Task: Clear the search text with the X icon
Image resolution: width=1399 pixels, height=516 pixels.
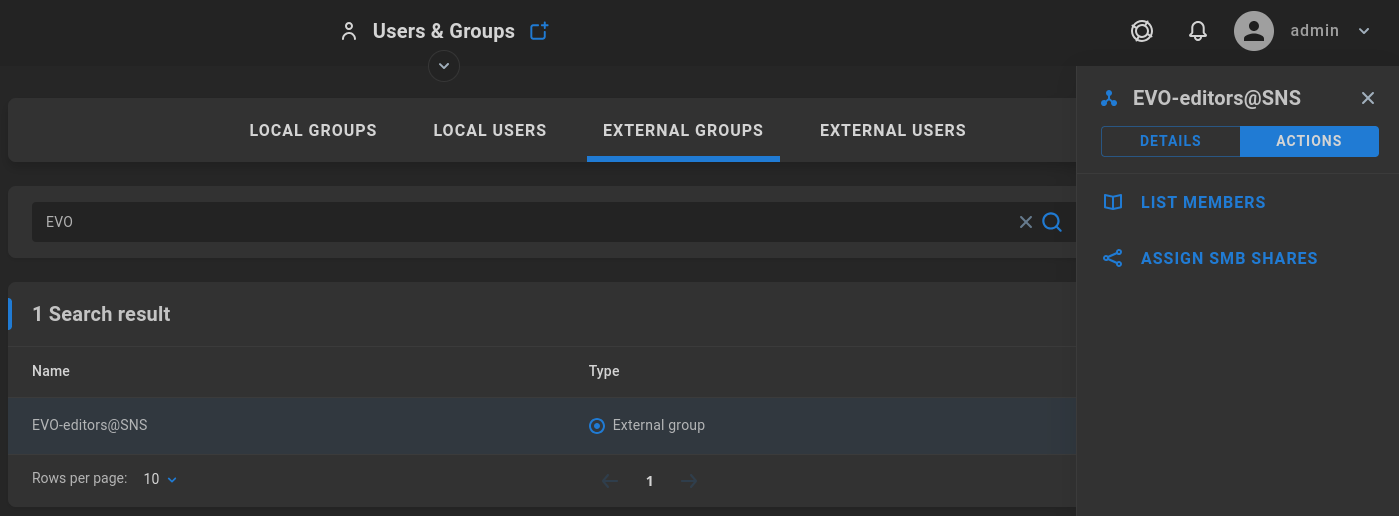Action: coord(1025,222)
